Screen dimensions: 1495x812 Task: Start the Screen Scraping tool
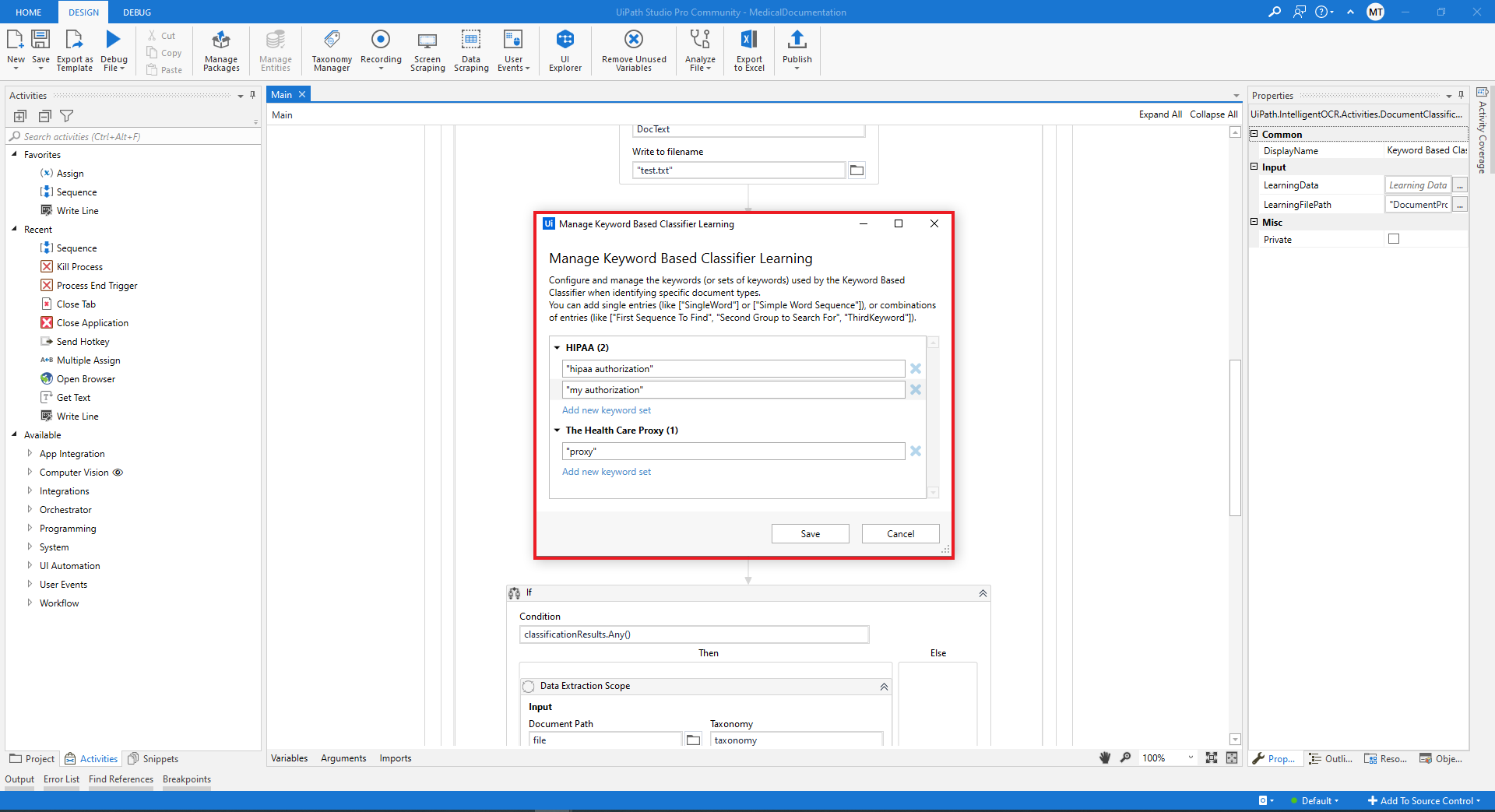coord(427,51)
